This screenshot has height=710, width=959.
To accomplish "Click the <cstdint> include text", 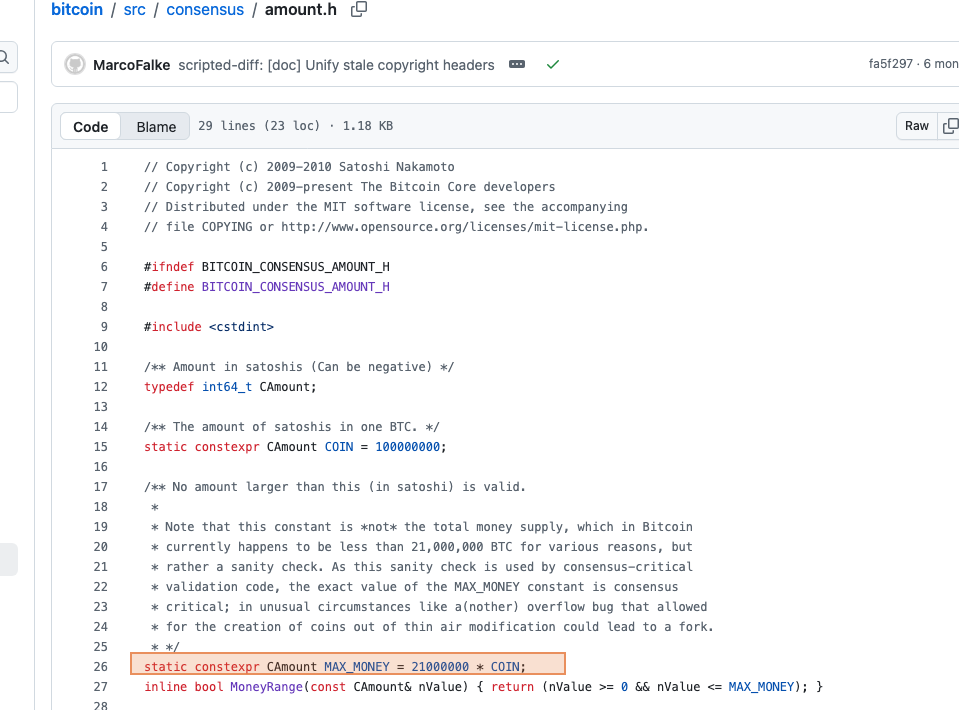I will pos(241,327).
